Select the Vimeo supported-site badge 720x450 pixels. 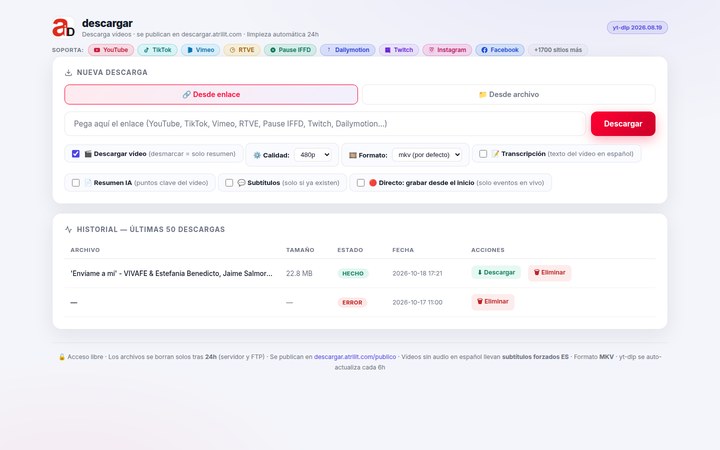pos(200,50)
